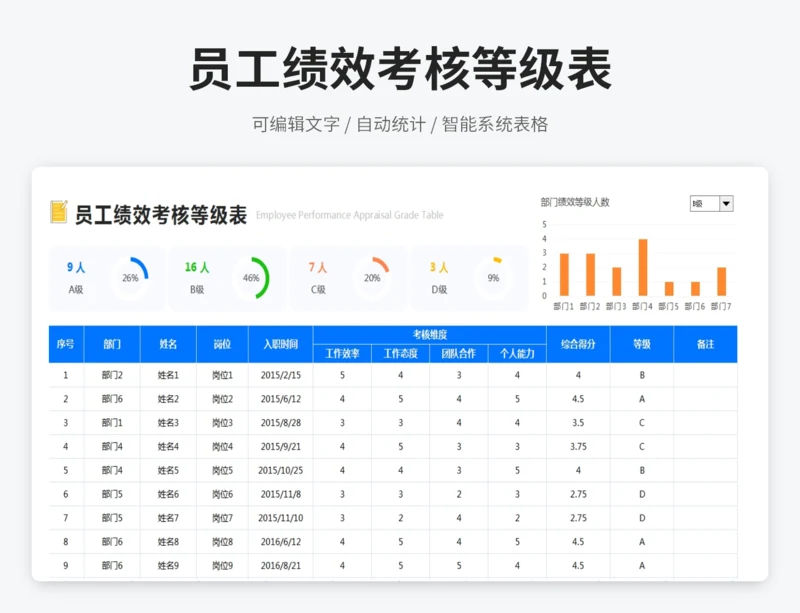800x613 pixels.
Task: Open the grade dropdown arrow above the bar chart
Action: (x=726, y=204)
